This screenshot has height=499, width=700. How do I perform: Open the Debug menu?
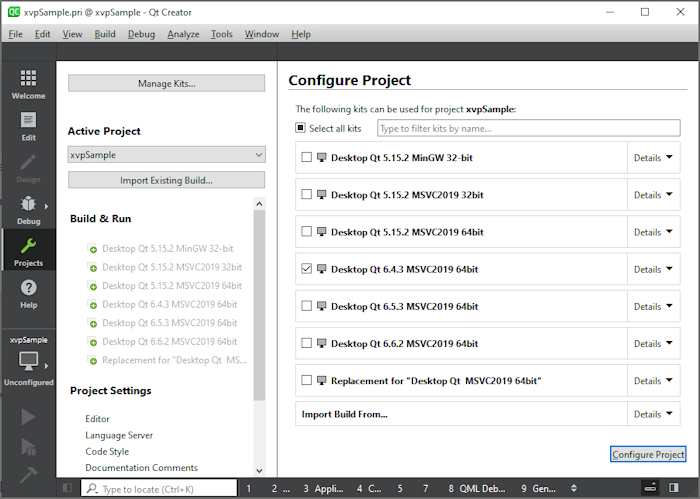click(x=141, y=34)
